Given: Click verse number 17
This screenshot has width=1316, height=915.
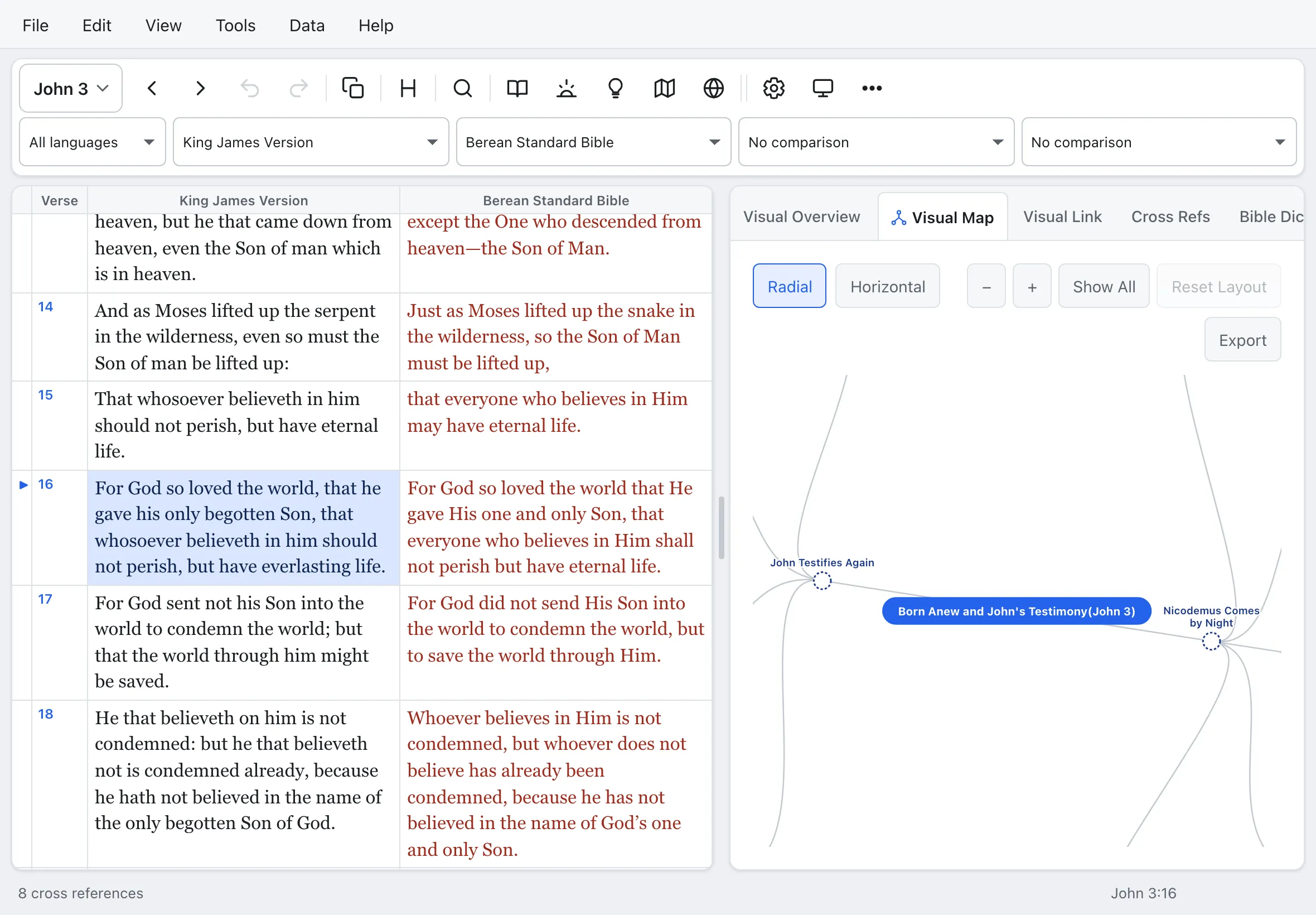Looking at the screenshot, I should [45, 599].
